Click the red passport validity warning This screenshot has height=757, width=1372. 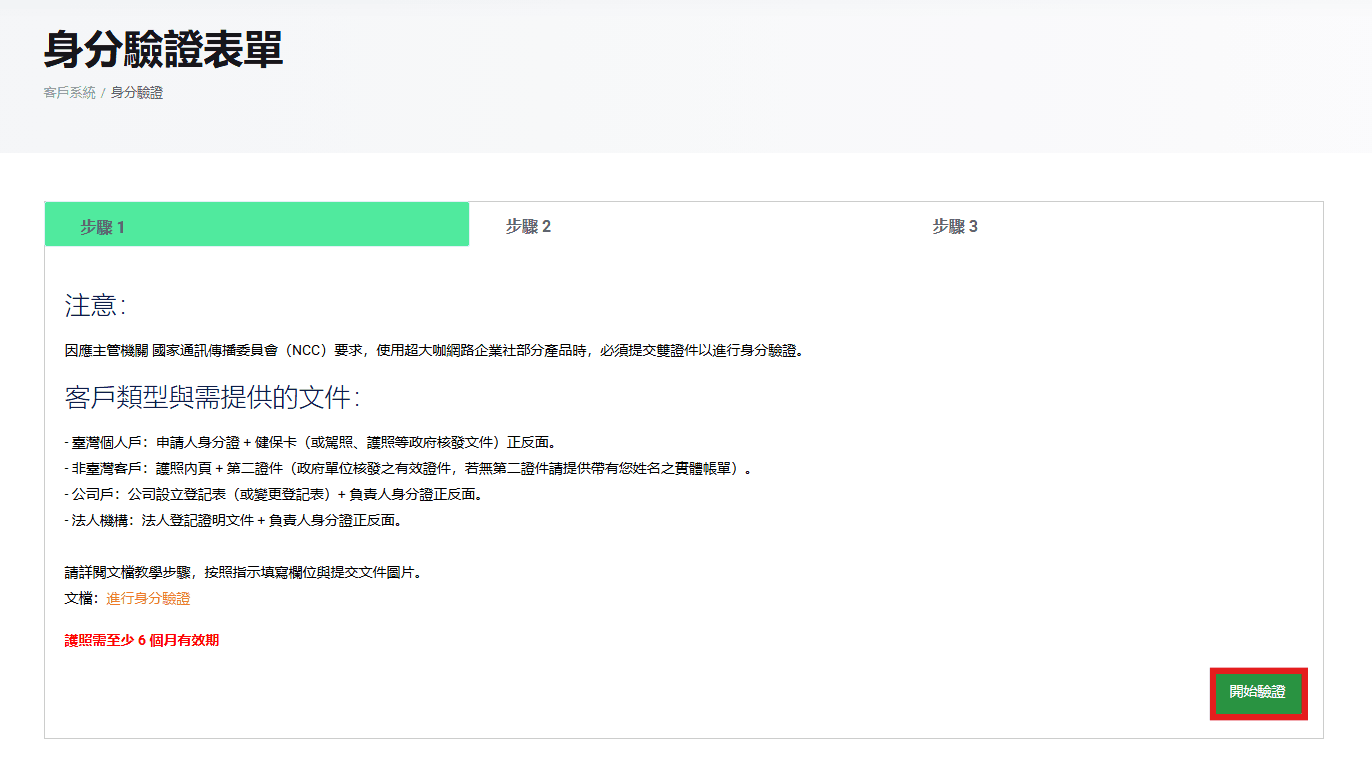[x=142, y=640]
